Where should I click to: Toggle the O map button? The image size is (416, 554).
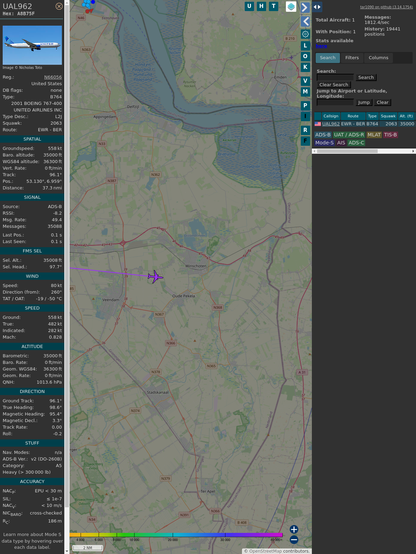[305, 57]
